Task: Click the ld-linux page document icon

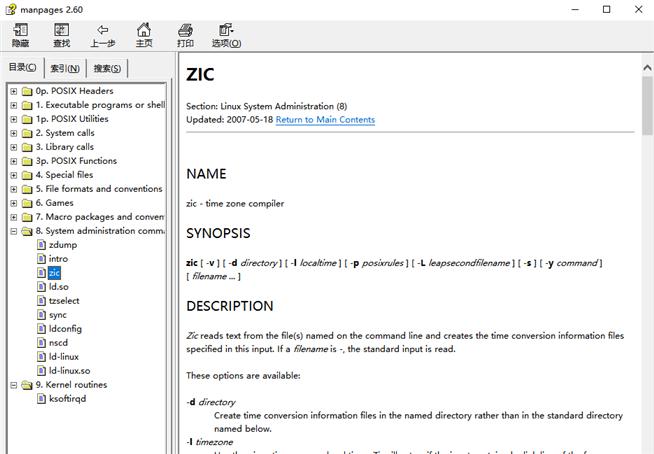Action: pos(41,357)
